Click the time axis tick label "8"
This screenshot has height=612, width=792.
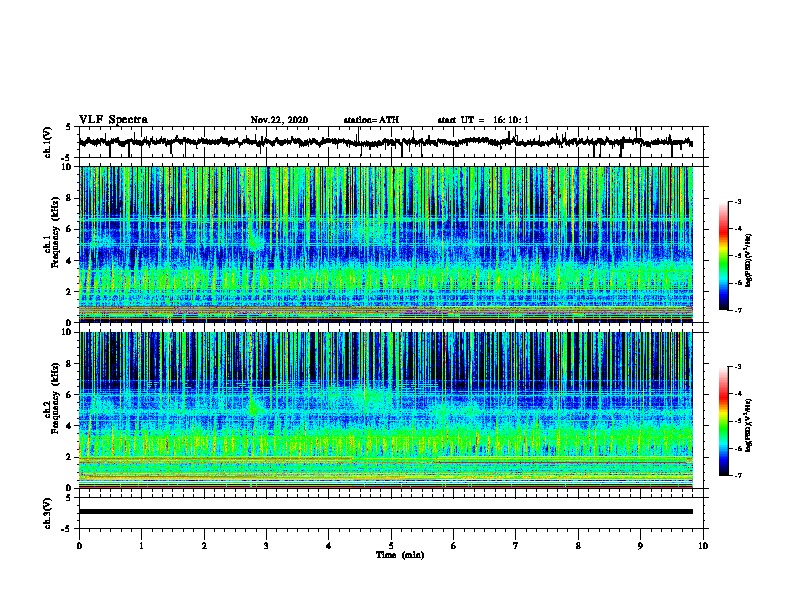coord(578,546)
